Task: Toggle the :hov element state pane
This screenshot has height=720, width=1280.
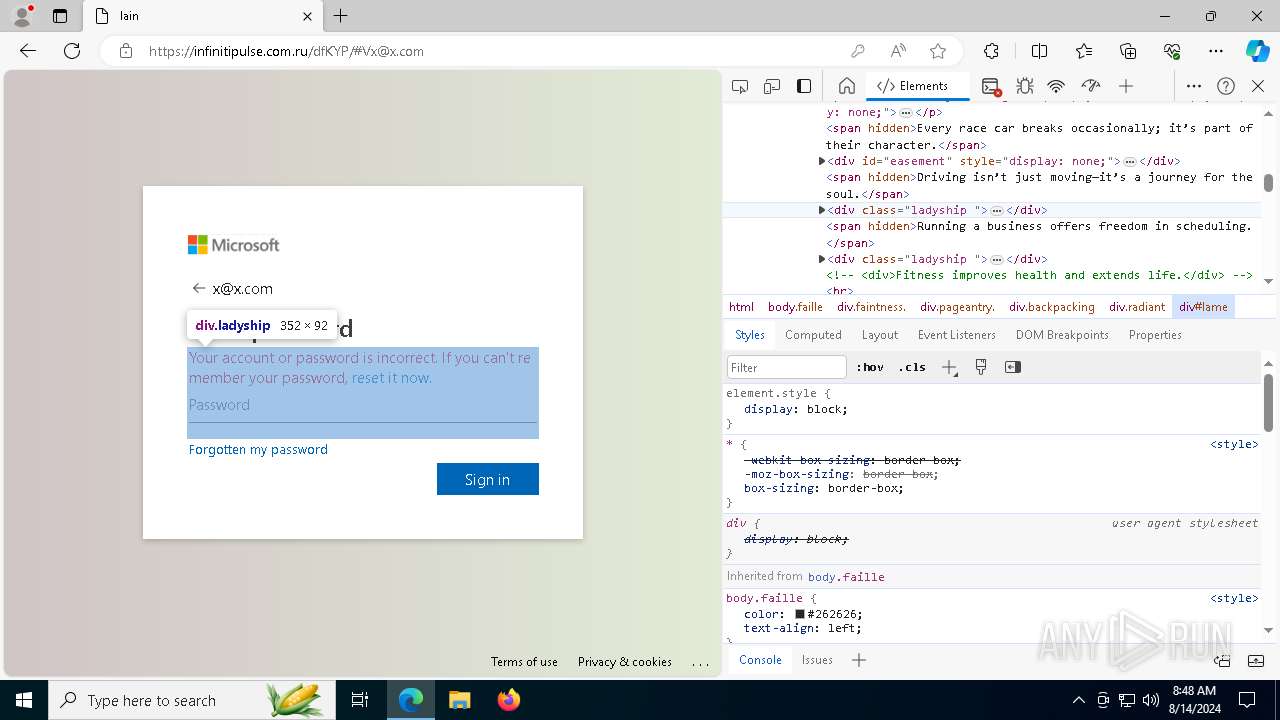Action: coord(870,367)
